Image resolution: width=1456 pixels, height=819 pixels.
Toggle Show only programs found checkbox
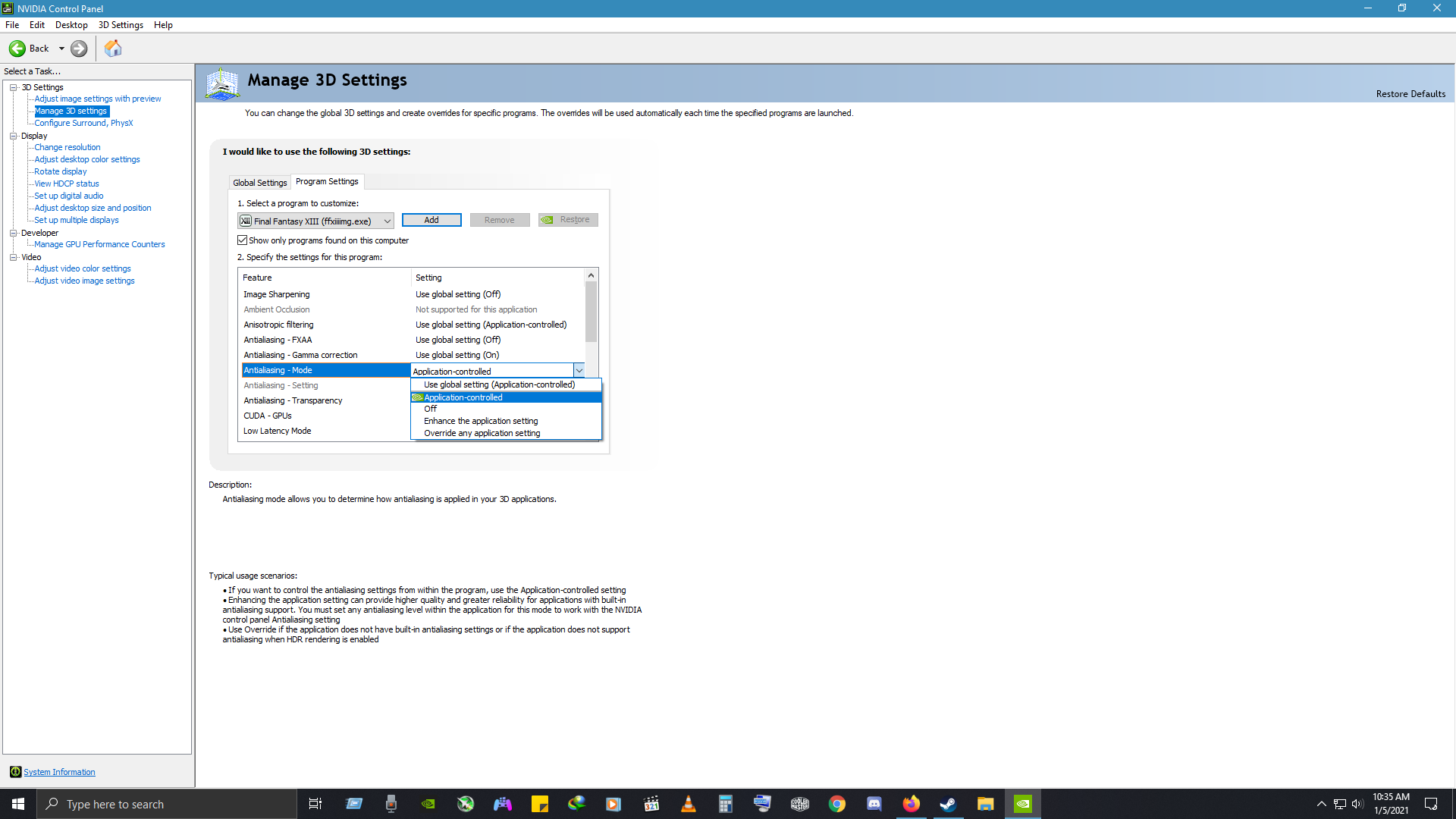click(x=243, y=240)
